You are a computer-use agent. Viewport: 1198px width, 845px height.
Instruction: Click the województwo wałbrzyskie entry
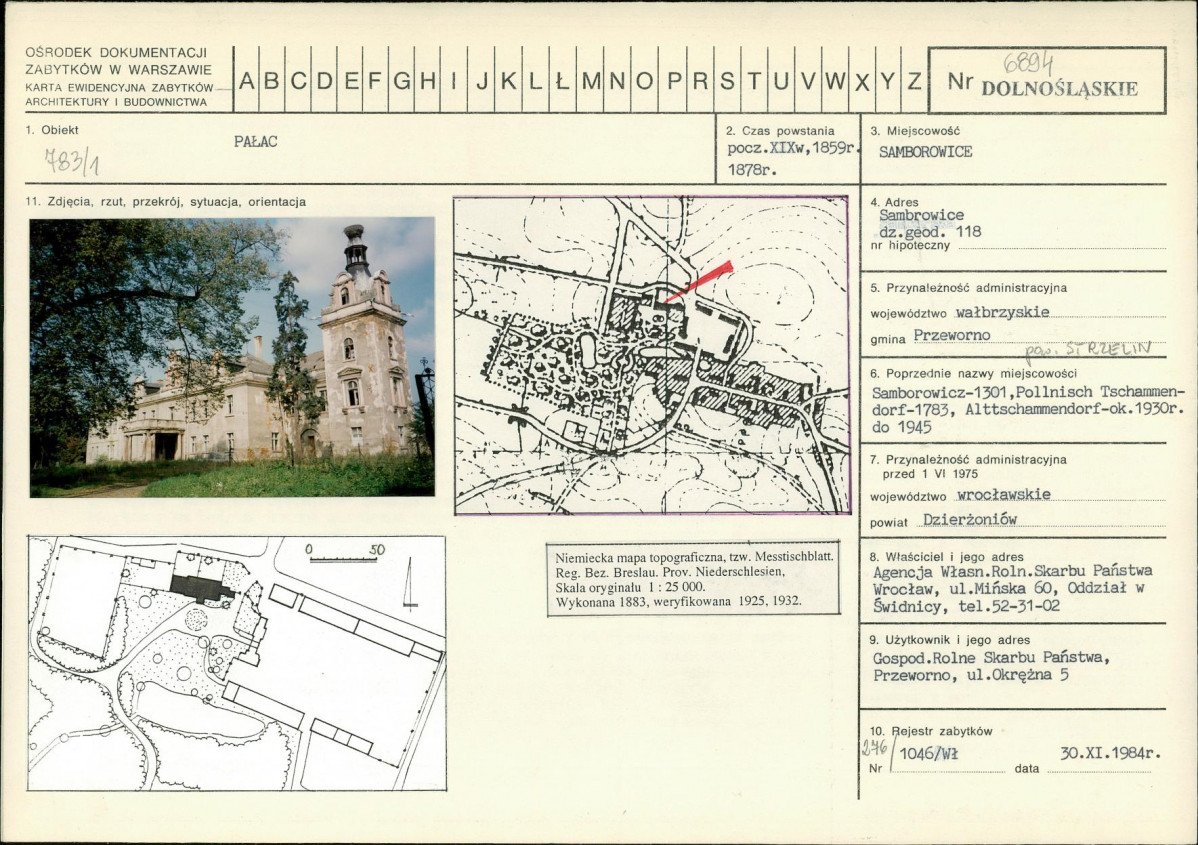click(960, 312)
